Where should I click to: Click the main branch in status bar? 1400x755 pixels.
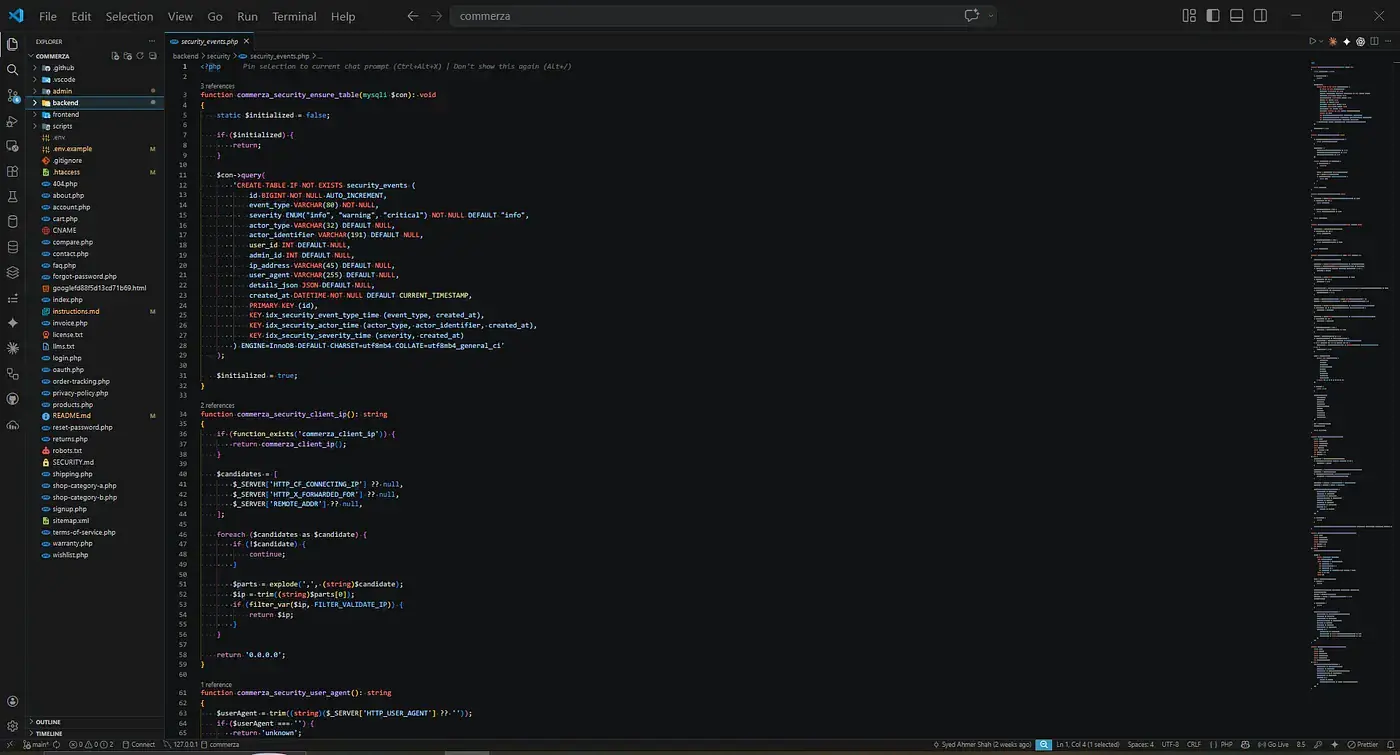pos(36,744)
